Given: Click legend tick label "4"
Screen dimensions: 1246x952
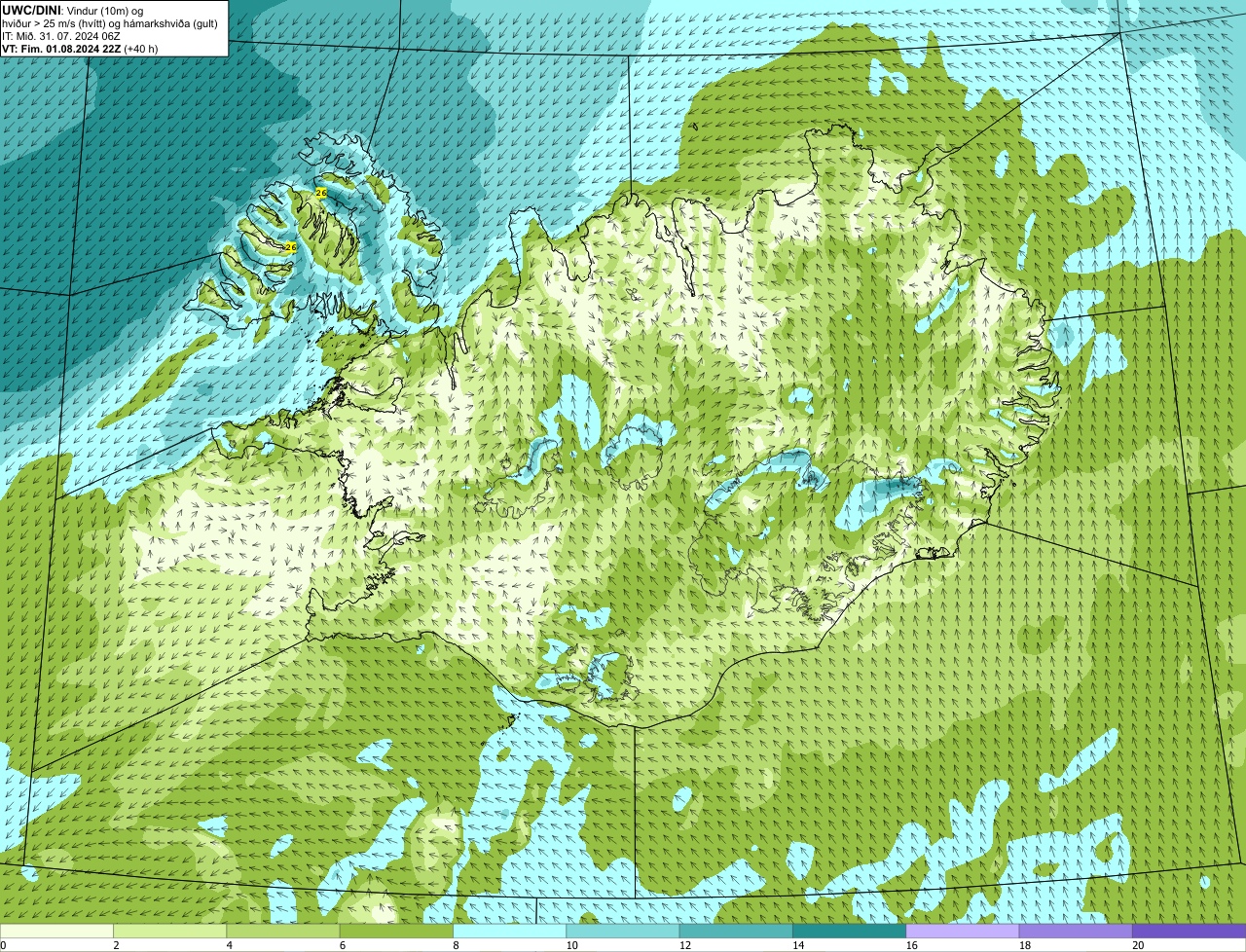Looking at the screenshot, I should (229, 945).
